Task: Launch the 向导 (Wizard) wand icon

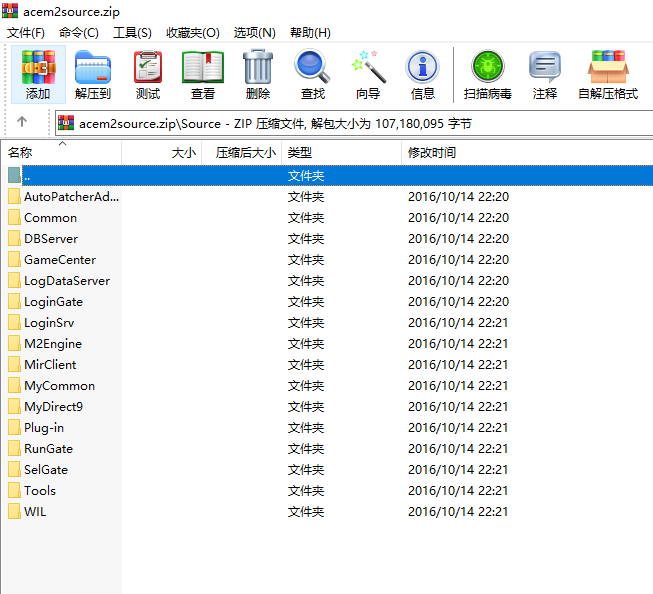Action: (x=368, y=74)
